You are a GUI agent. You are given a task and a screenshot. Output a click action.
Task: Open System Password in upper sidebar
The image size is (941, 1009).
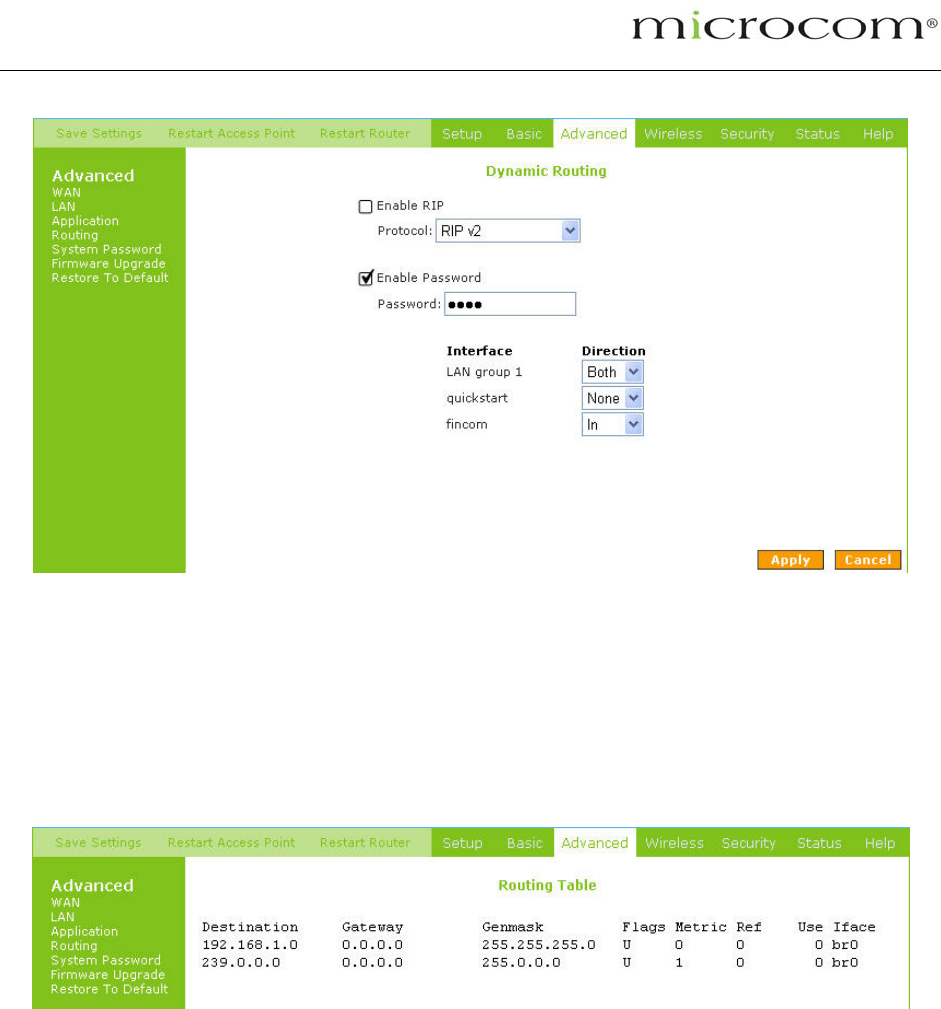coord(106,250)
